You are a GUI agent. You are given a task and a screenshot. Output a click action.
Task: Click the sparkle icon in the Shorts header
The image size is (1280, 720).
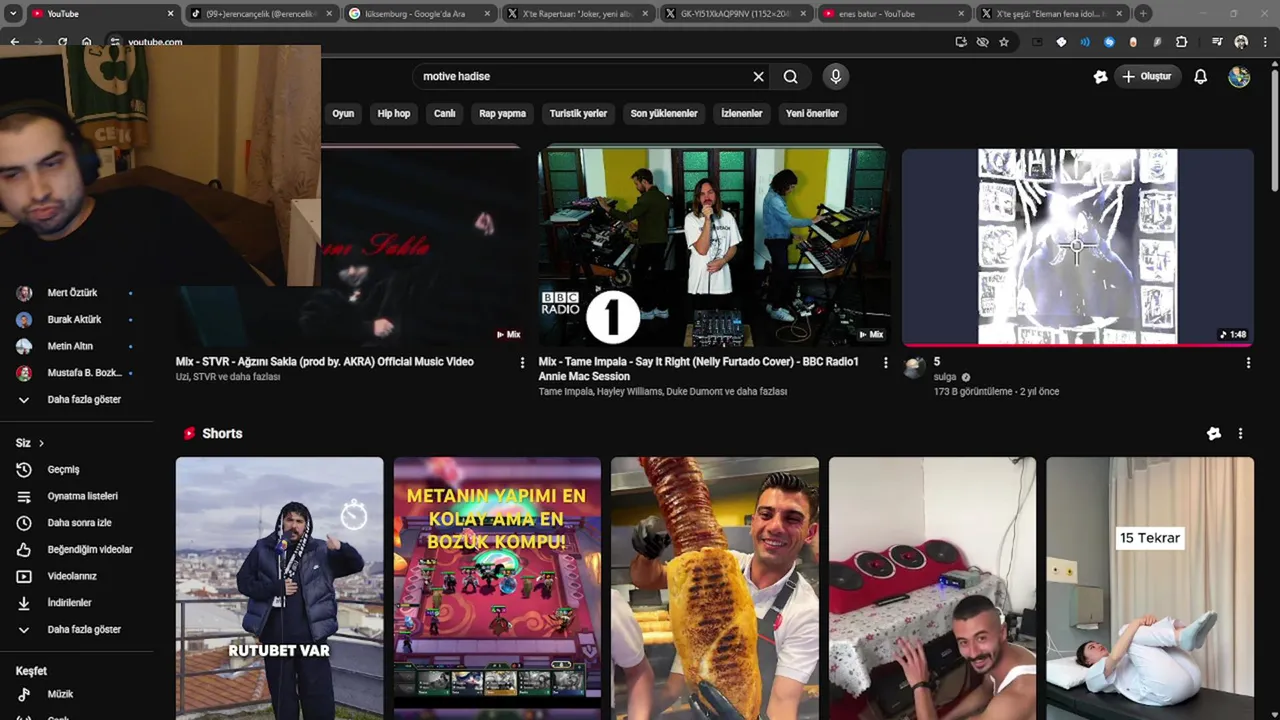tap(1214, 434)
